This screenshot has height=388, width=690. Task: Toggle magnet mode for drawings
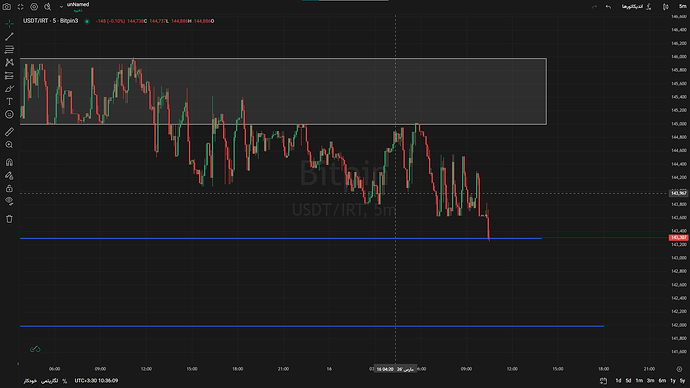pyautogui.click(x=9, y=162)
